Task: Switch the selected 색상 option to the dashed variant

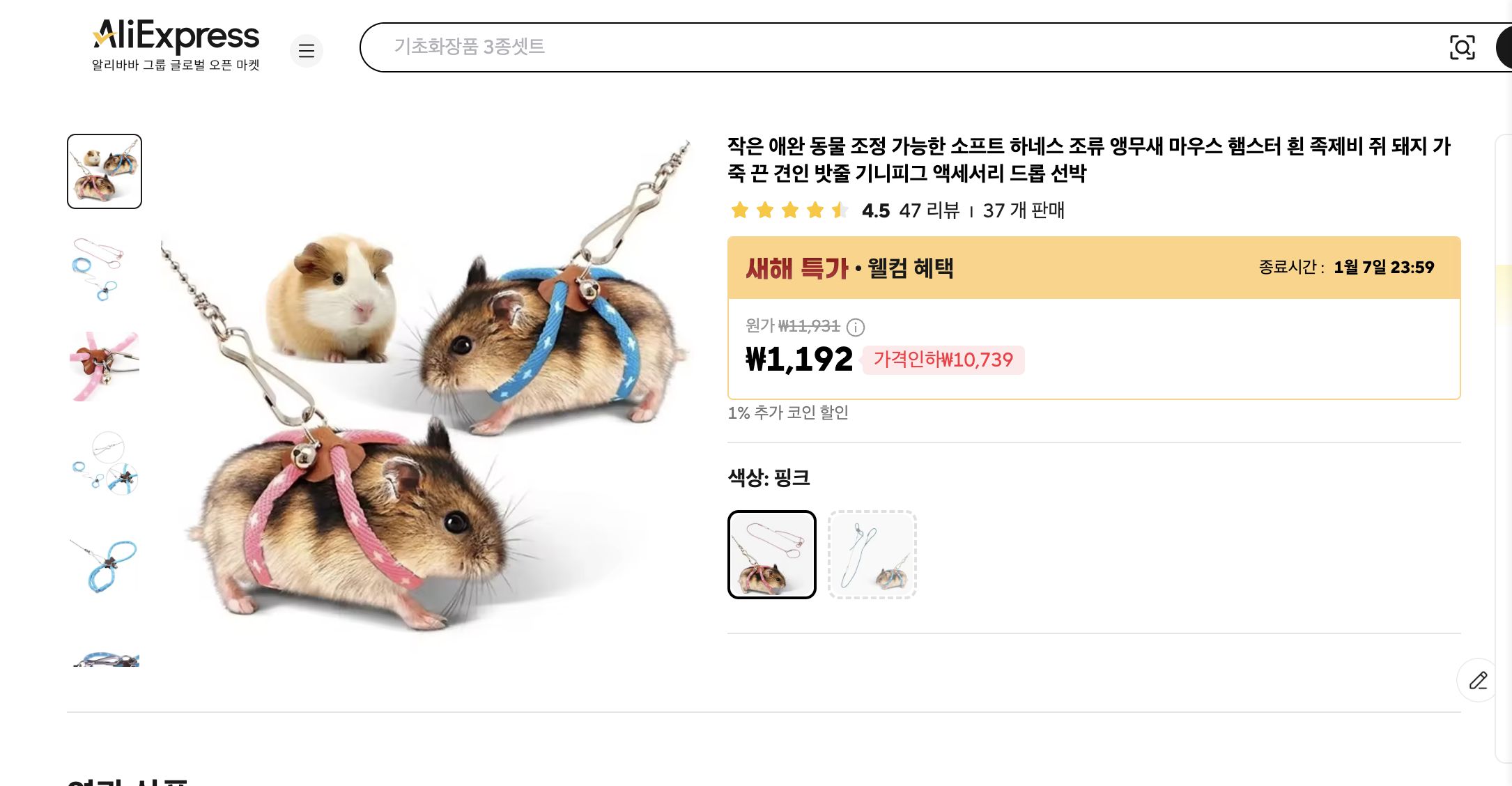Action: 872,554
